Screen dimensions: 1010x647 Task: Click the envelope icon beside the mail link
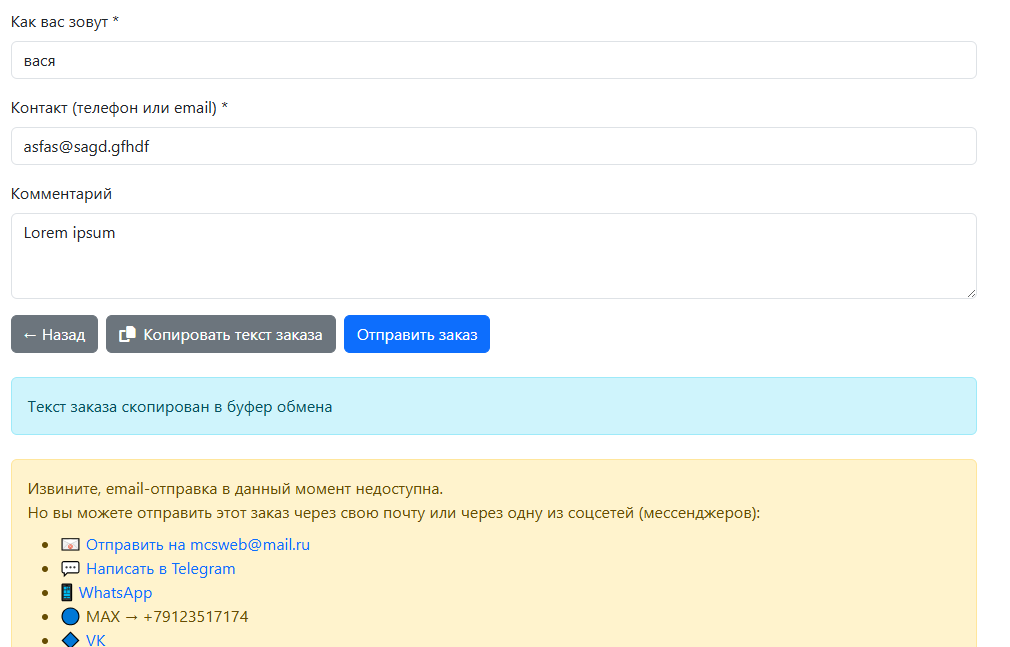point(70,545)
